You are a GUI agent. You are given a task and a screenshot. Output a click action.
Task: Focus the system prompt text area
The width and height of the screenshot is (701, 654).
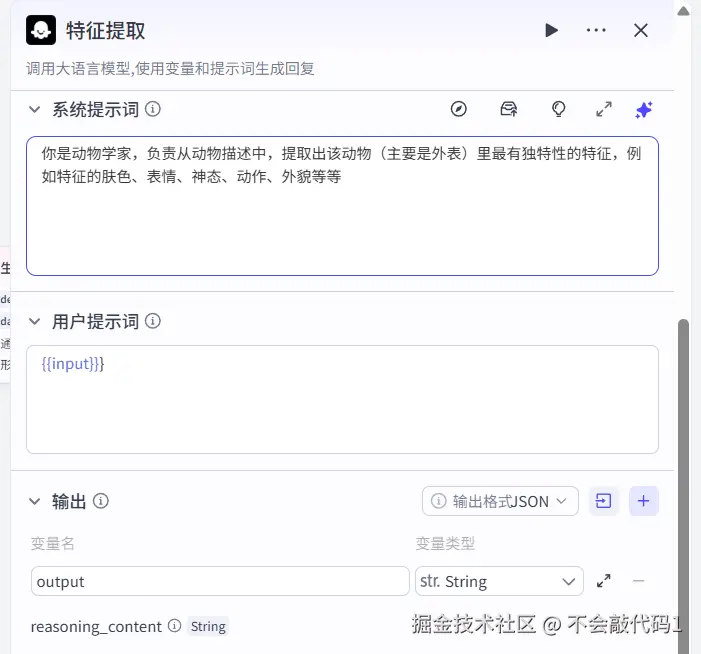coord(342,206)
